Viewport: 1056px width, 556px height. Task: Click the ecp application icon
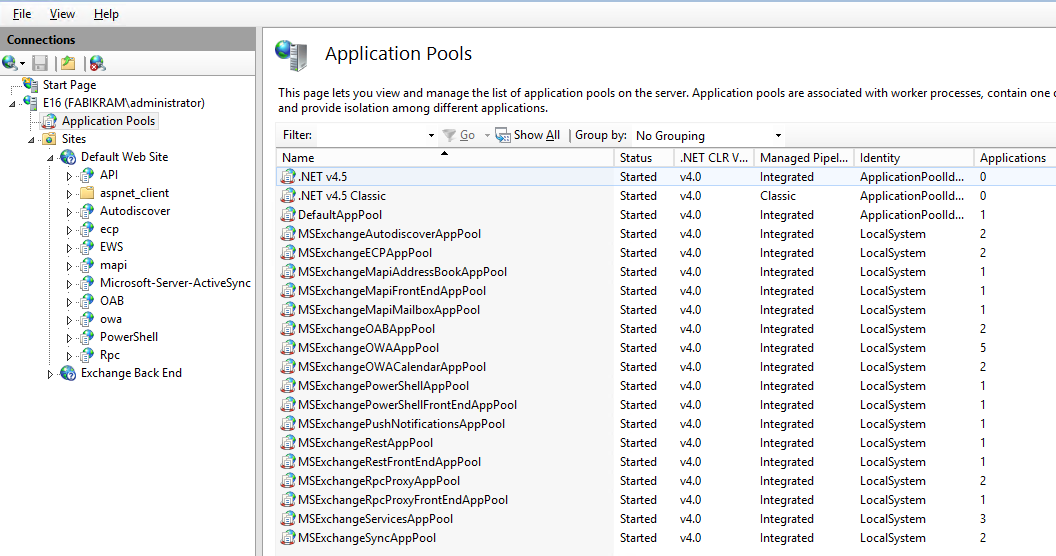(87, 229)
